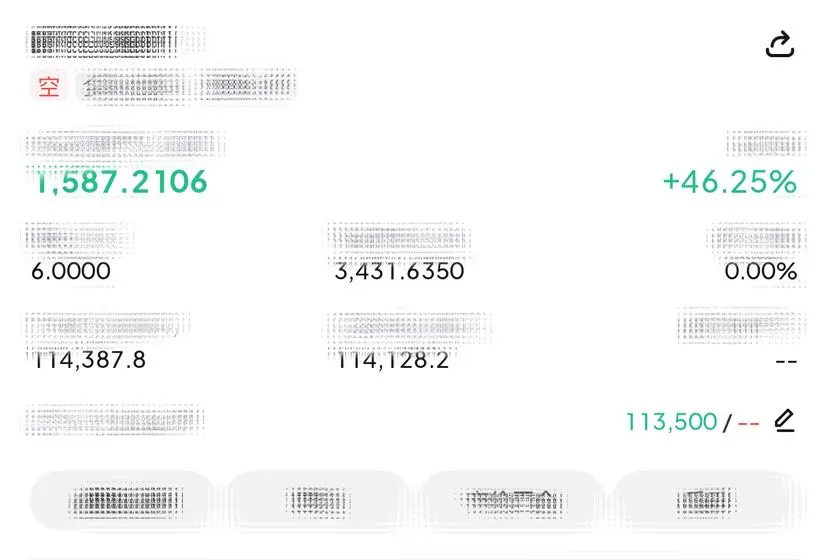Edit take-profit price using the pencil icon
The image size is (829, 560).
[785, 420]
